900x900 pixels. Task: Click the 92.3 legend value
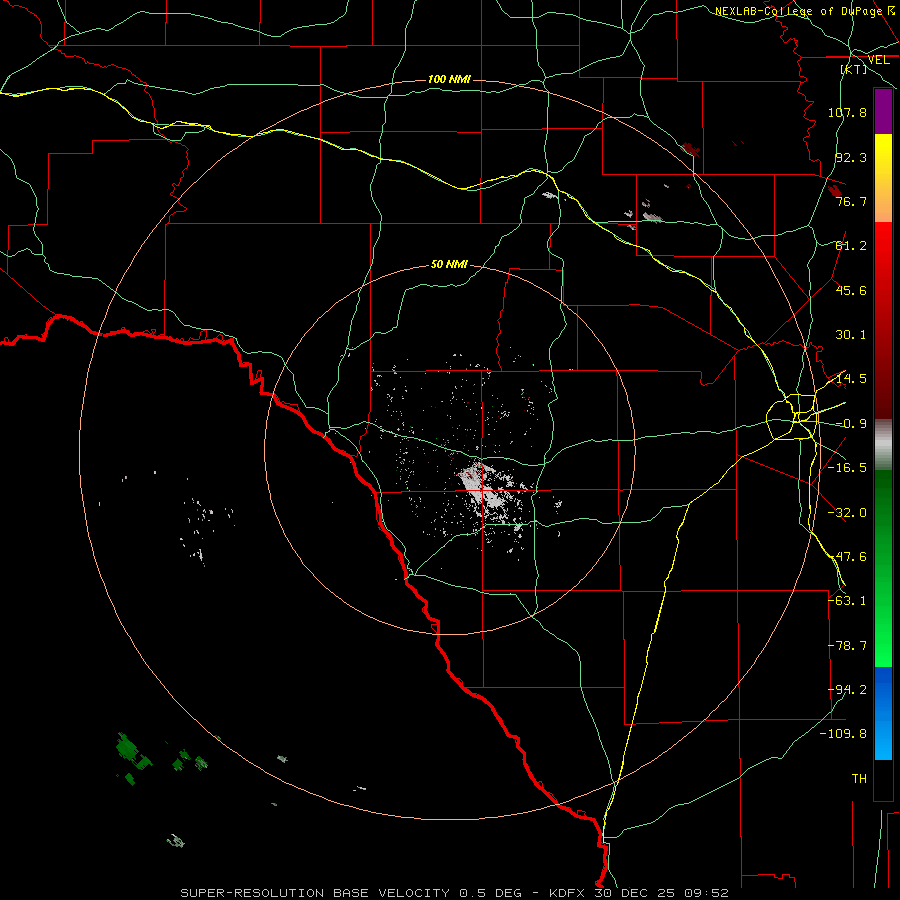click(851, 157)
